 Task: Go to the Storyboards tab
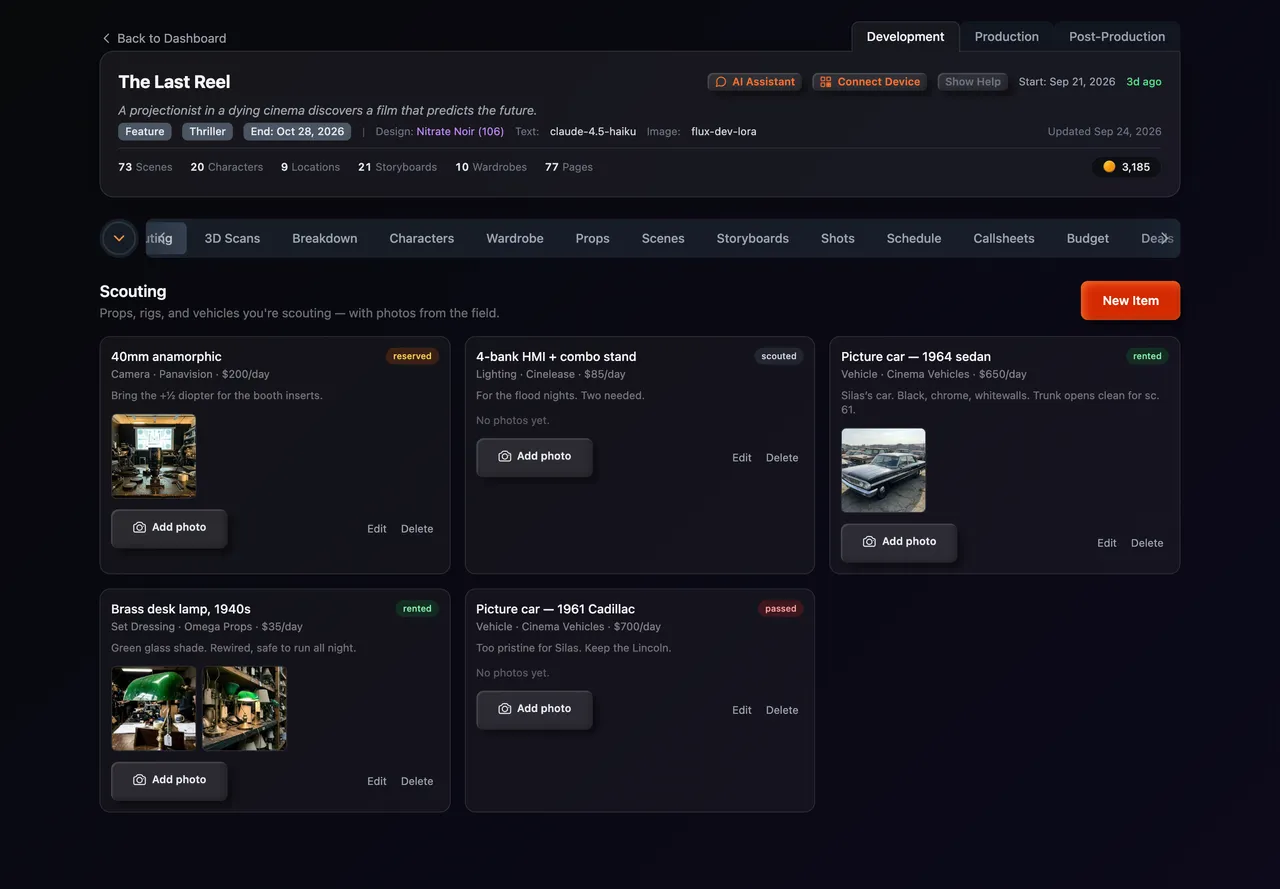[x=752, y=238]
